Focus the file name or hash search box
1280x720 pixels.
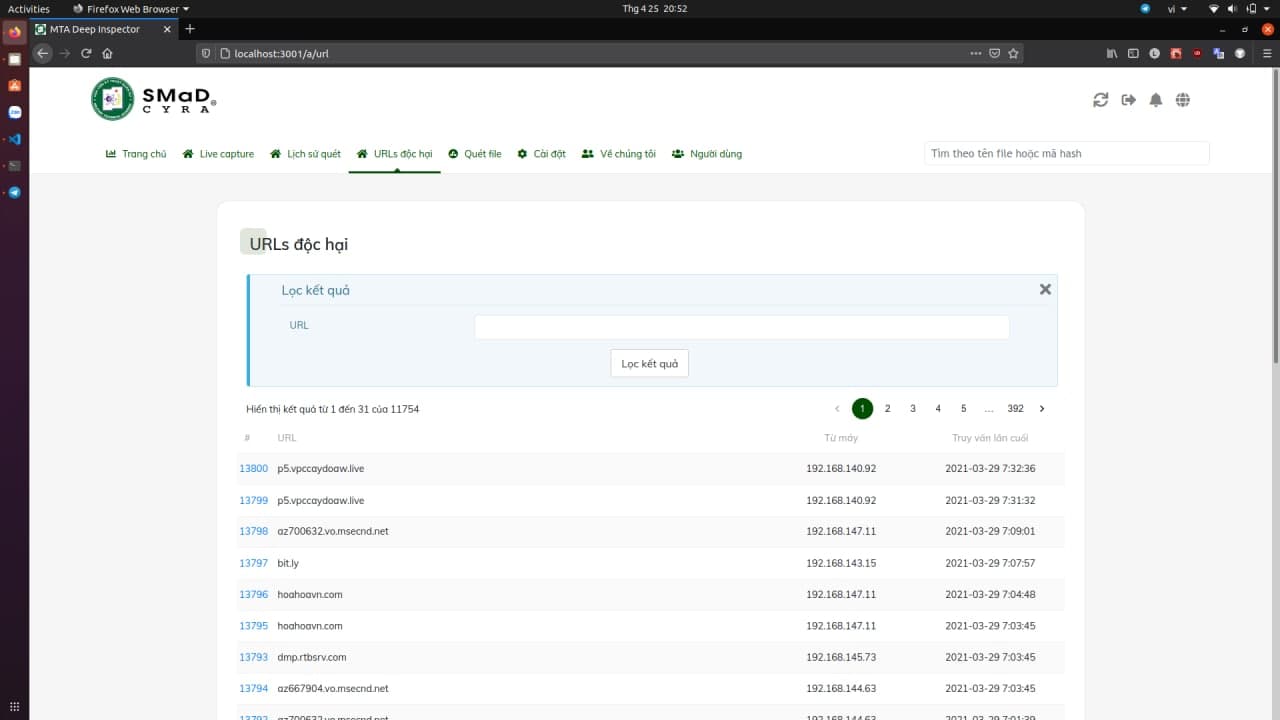1066,153
